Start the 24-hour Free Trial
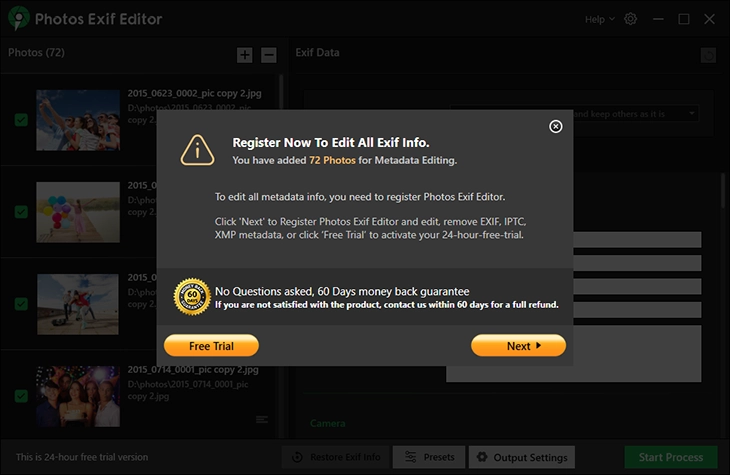Viewport: 730px width, 475px height. (x=211, y=346)
